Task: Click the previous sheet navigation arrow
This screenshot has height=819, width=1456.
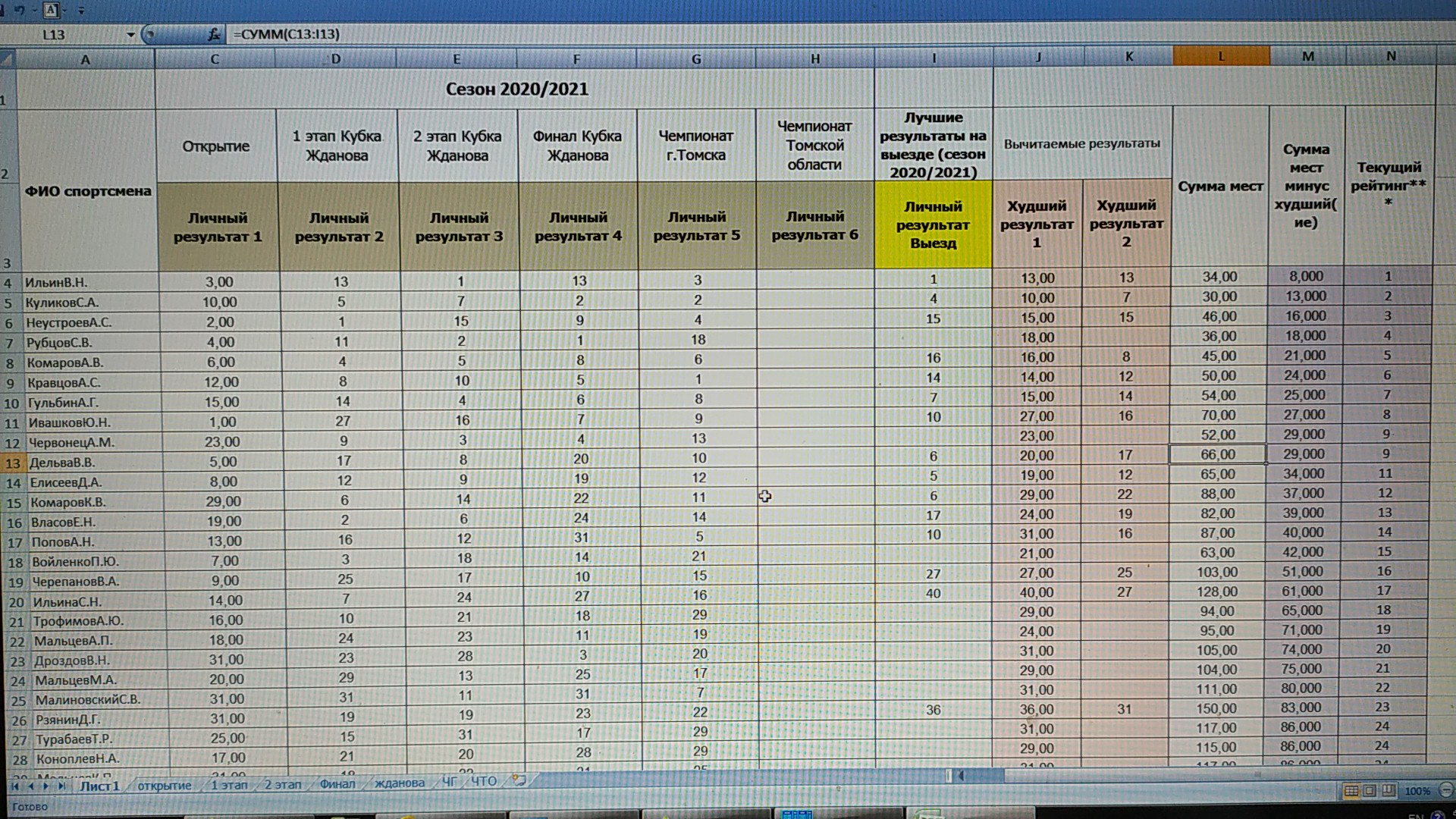Action: (x=30, y=786)
